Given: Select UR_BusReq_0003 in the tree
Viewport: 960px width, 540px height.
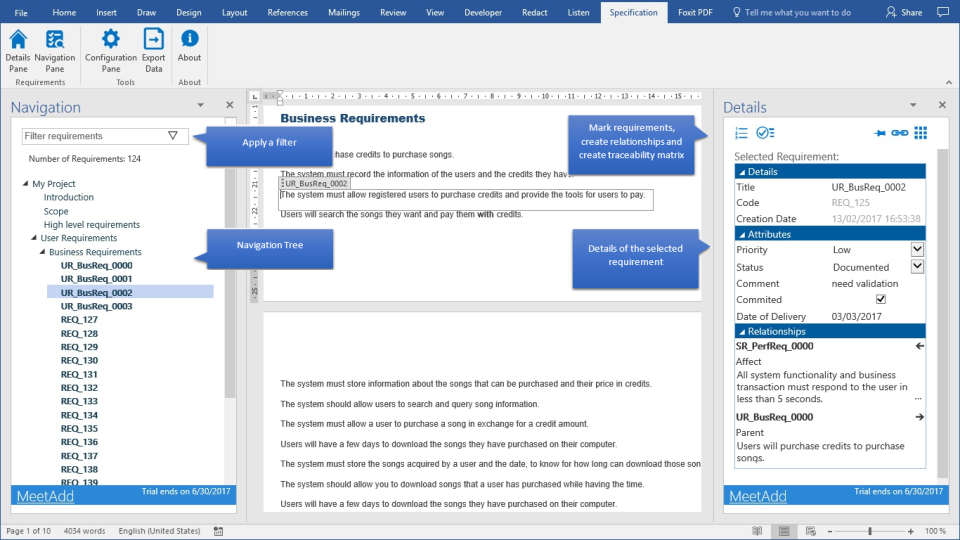Looking at the screenshot, I should (97, 306).
